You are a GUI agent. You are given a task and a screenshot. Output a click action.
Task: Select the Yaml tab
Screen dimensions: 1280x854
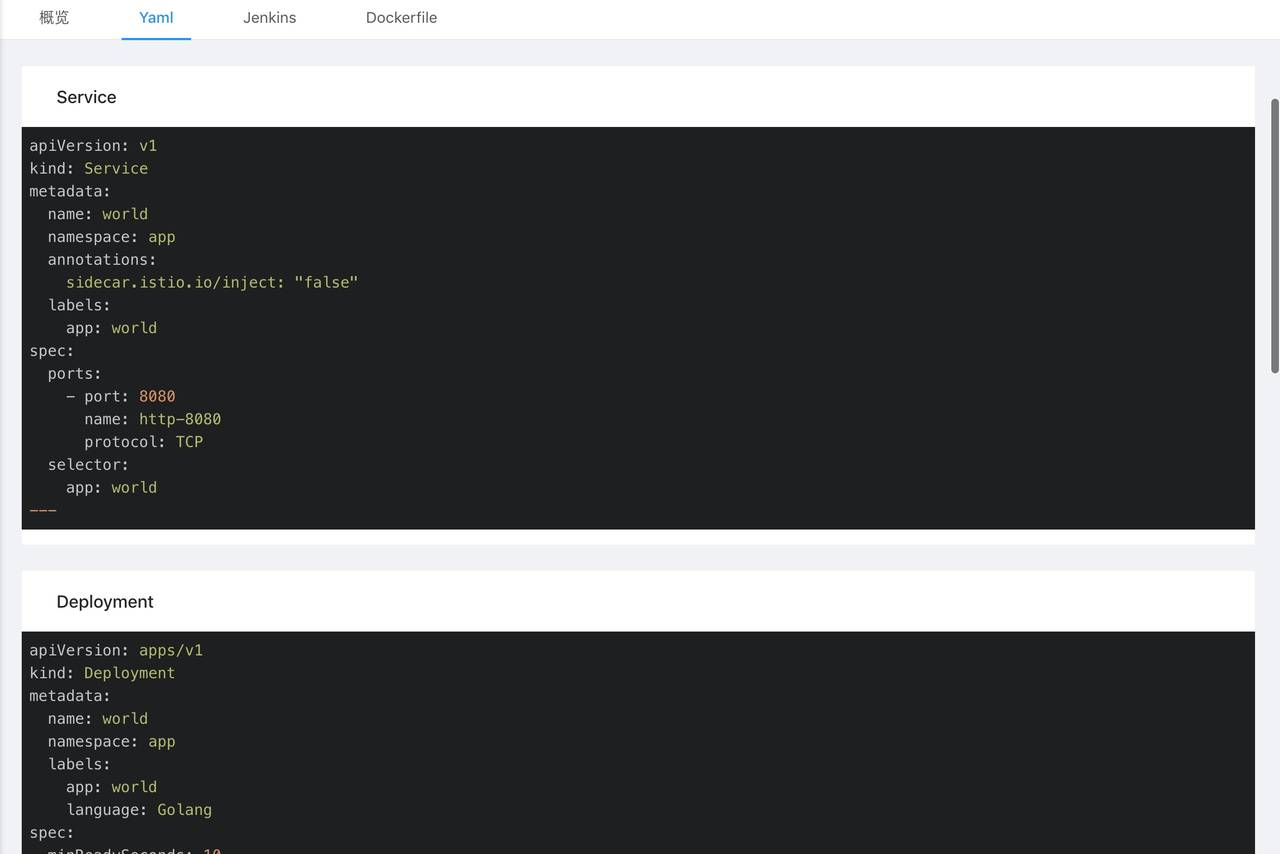(156, 18)
